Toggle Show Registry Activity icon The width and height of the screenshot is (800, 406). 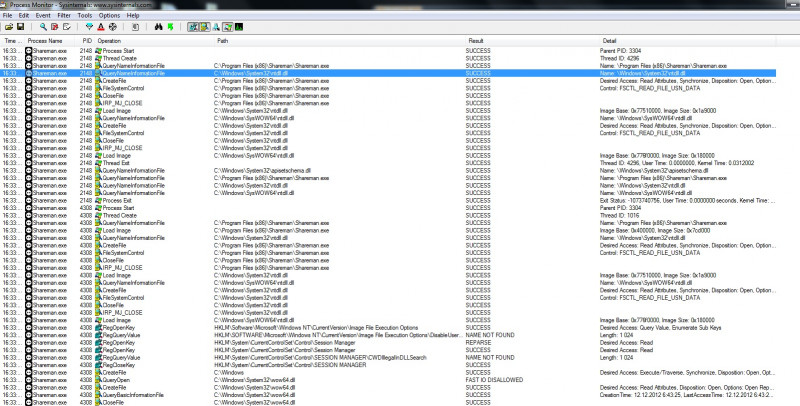coord(193,27)
